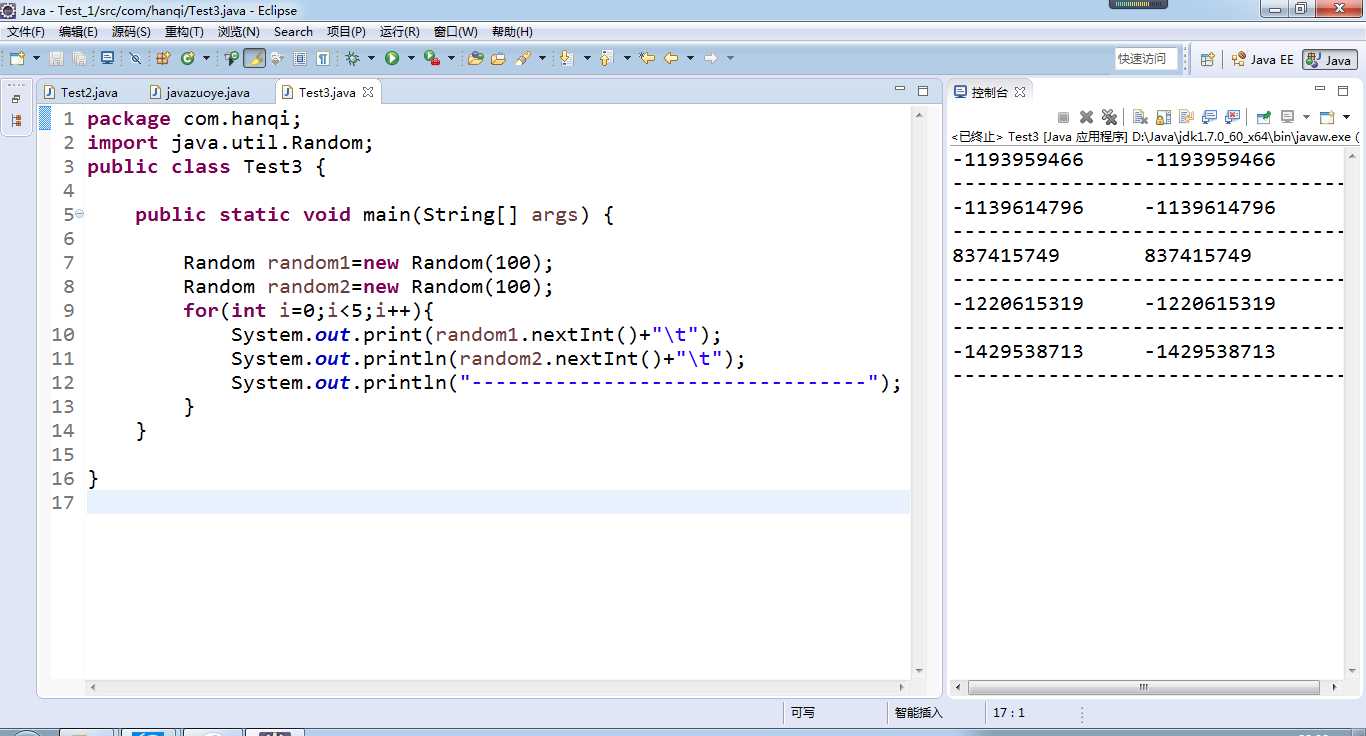Toggle Pin Console

[1263, 117]
